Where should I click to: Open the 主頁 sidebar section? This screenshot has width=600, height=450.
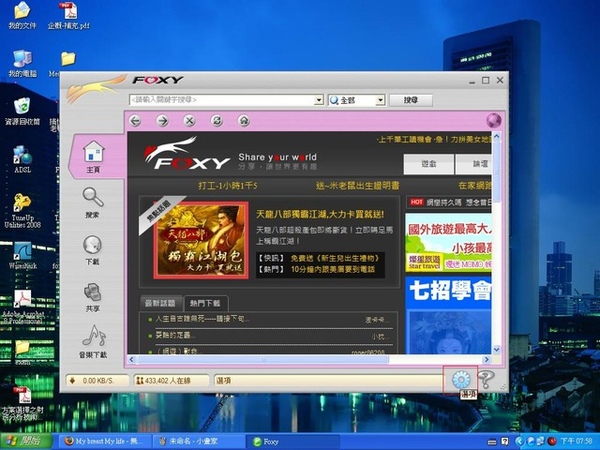coord(93,157)
